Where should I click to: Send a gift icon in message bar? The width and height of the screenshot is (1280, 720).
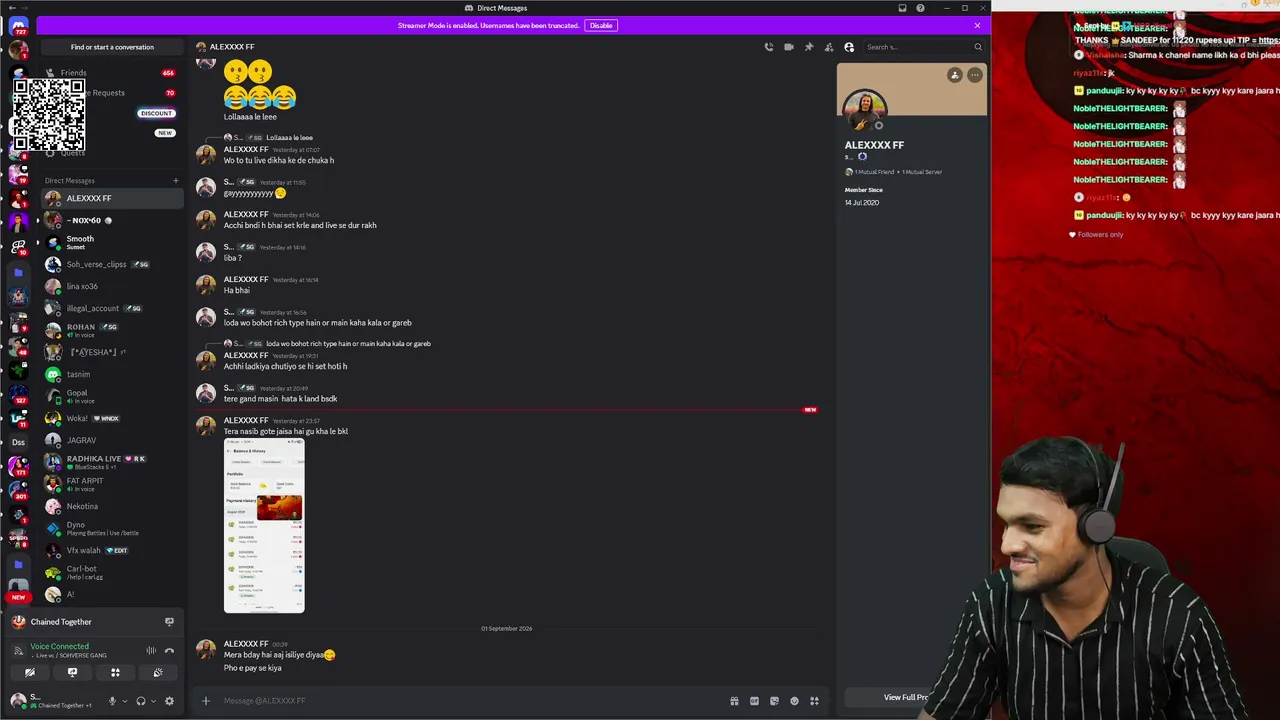(x=734, y=701)
